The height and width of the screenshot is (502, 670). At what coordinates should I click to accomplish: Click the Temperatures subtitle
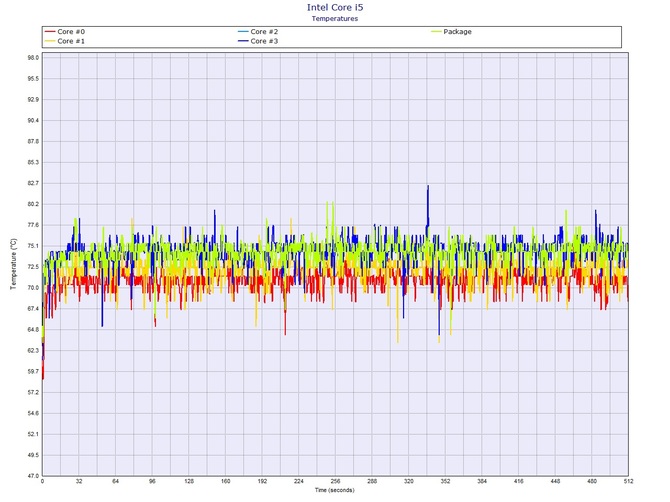point(335,18)
